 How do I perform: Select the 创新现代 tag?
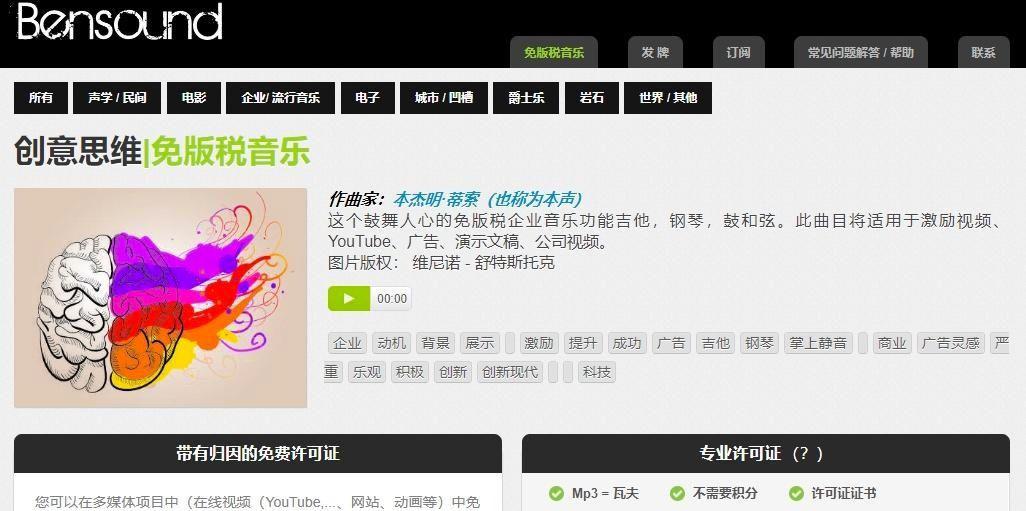[510, 372]
